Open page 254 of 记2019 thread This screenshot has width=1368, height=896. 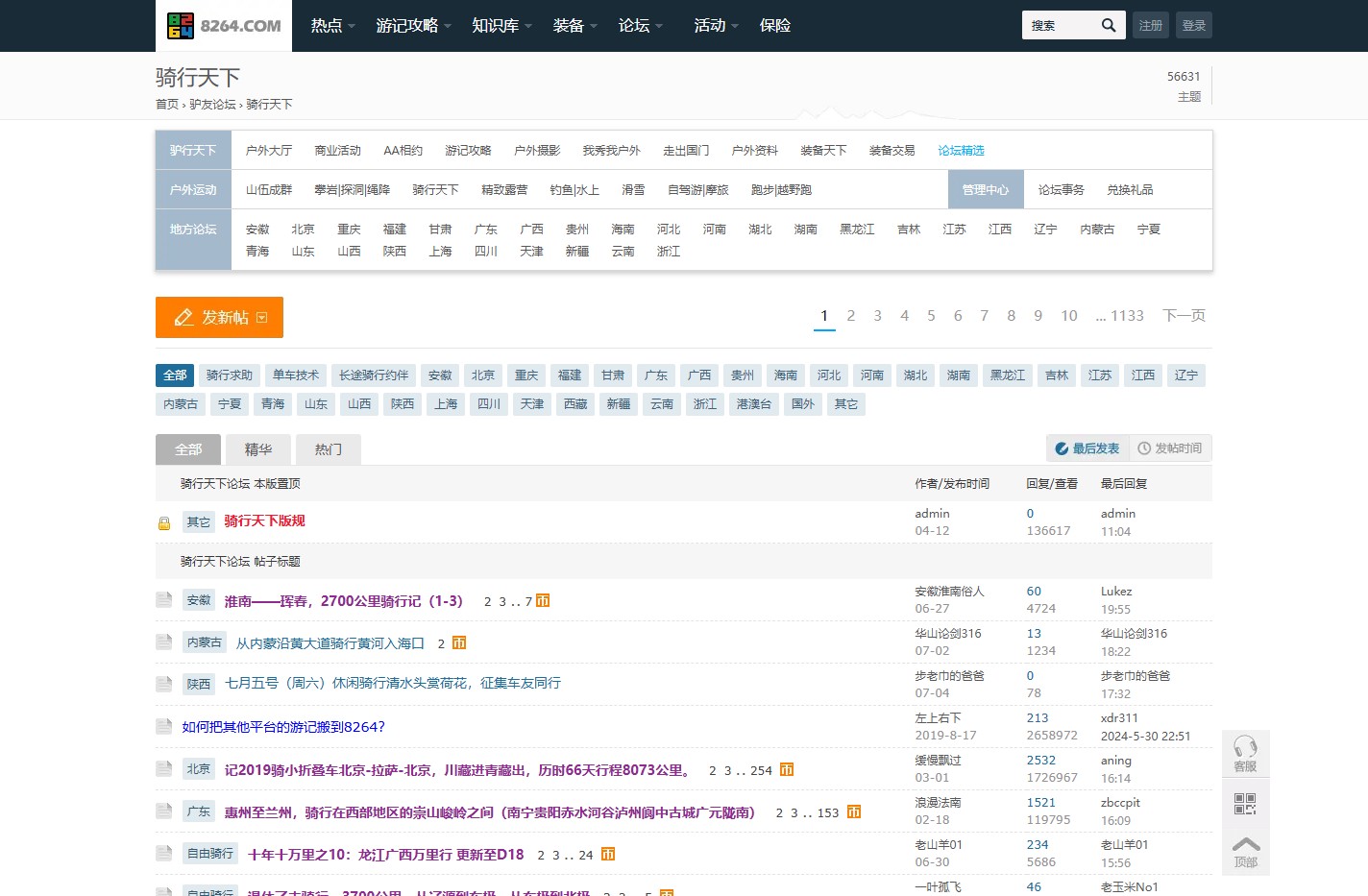click(x=761, y=770)
